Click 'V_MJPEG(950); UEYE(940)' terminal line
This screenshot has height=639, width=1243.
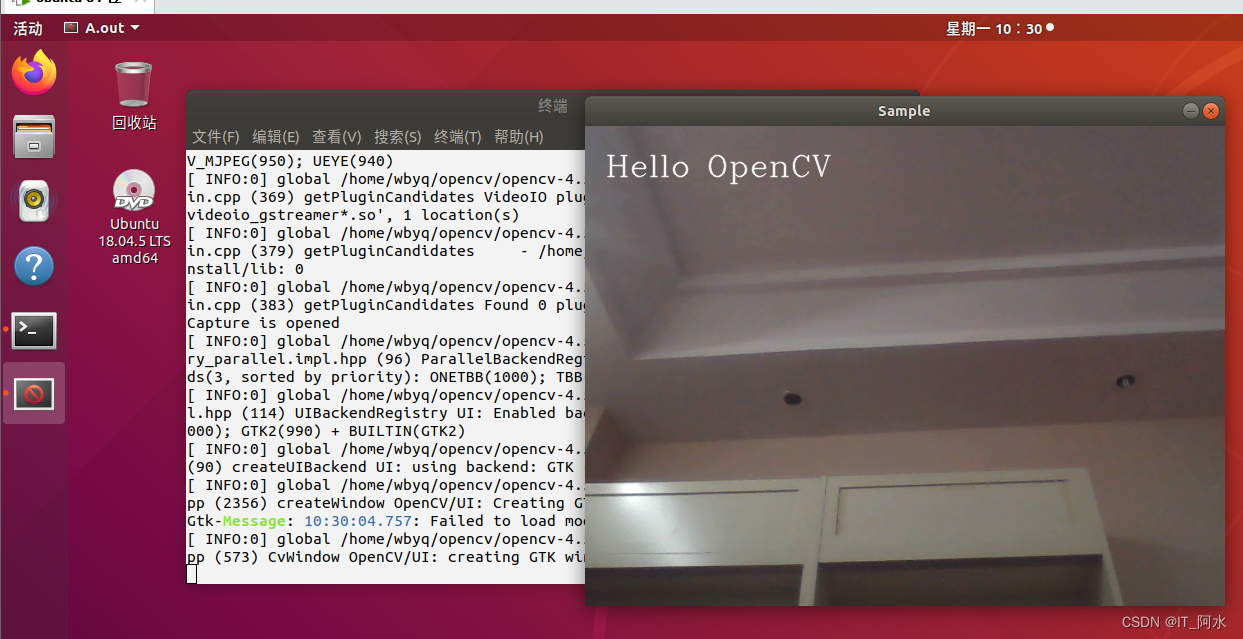click(x=290, y=161)
